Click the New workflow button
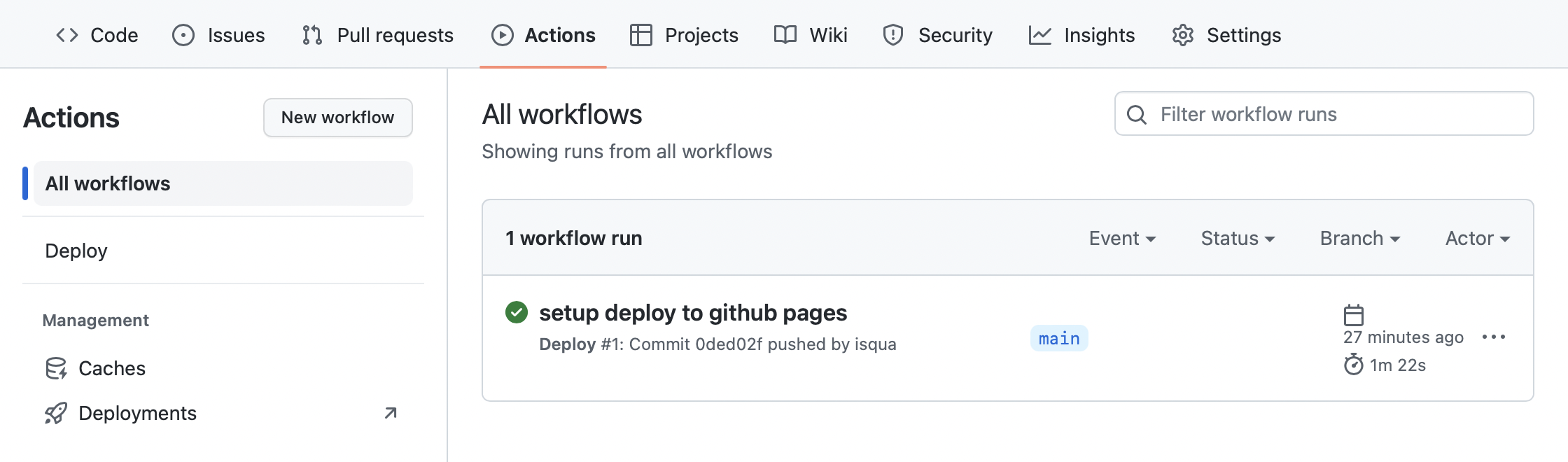 (338, 118)
